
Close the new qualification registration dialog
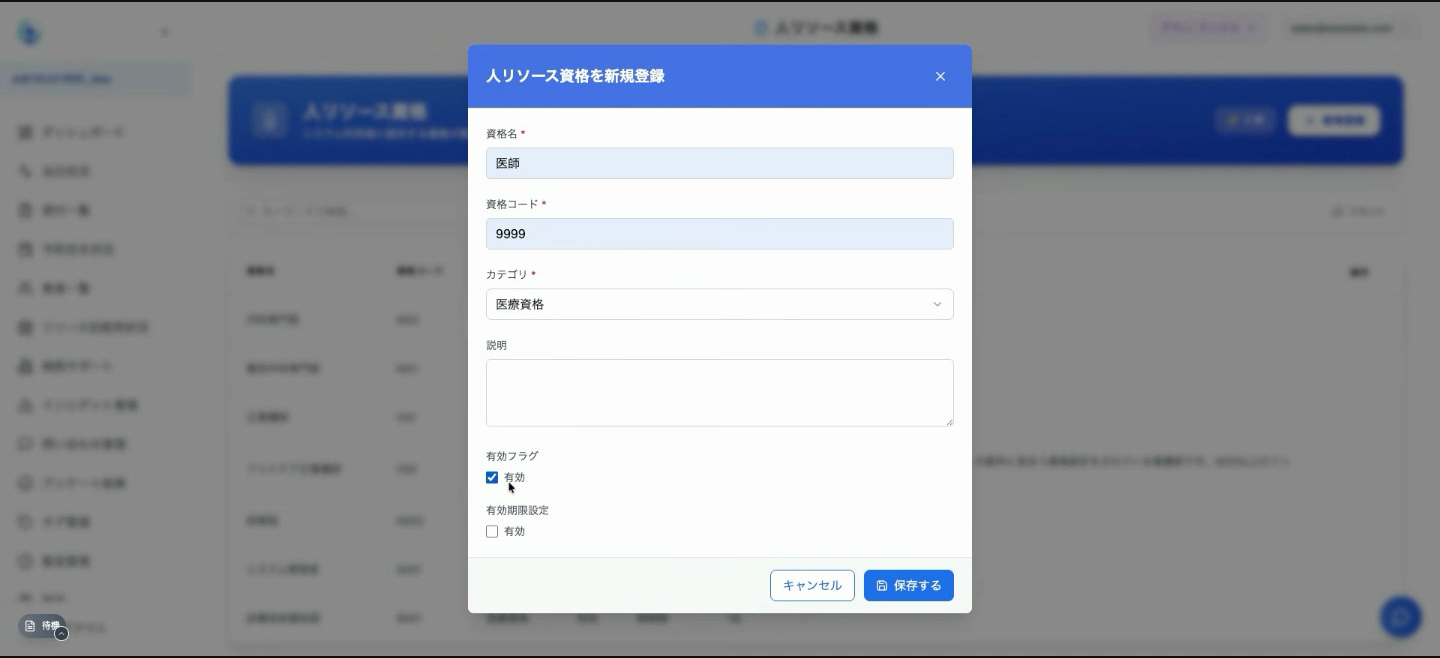pos(940,76)
